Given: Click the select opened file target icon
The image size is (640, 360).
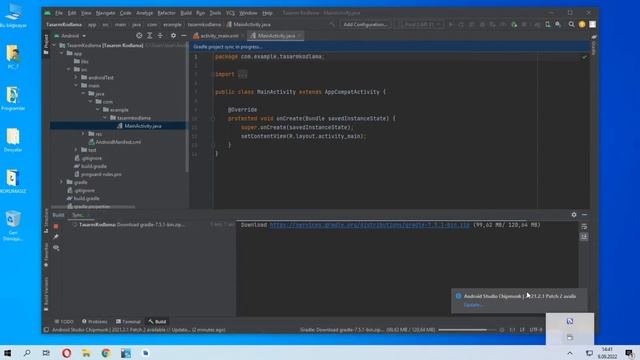Looking at the screenshot, I should point(139,36).
